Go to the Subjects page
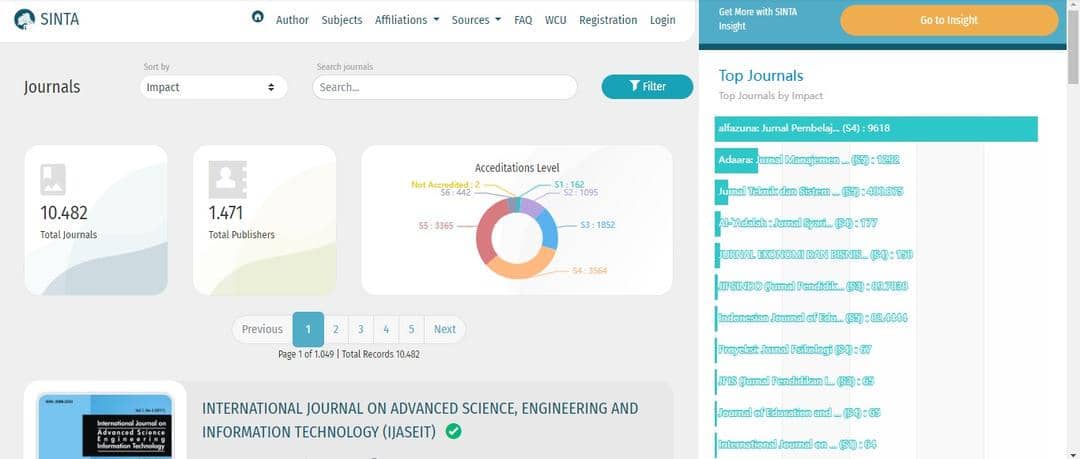The width and height of the screenshot is (1080, 459). (342, 20)
